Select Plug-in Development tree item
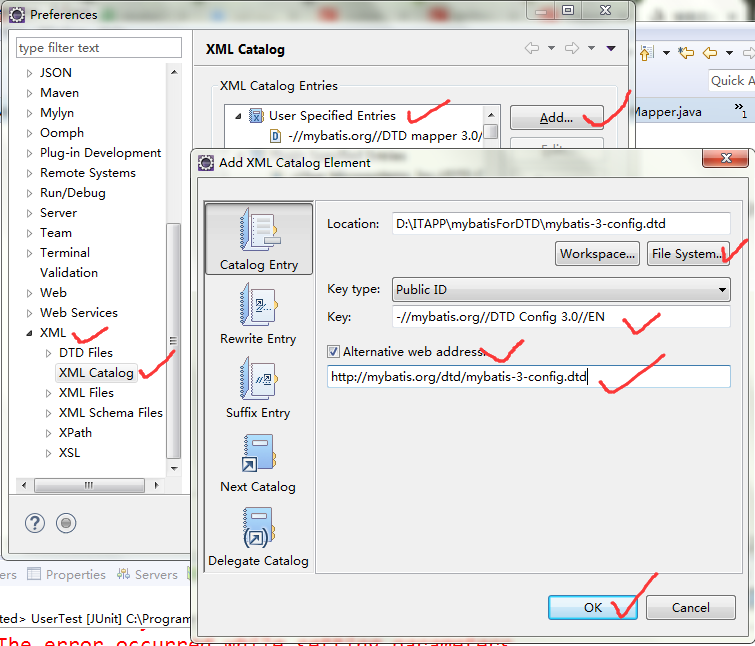The height and width of the screenshot is (646, 755). (x=100, y=153)
